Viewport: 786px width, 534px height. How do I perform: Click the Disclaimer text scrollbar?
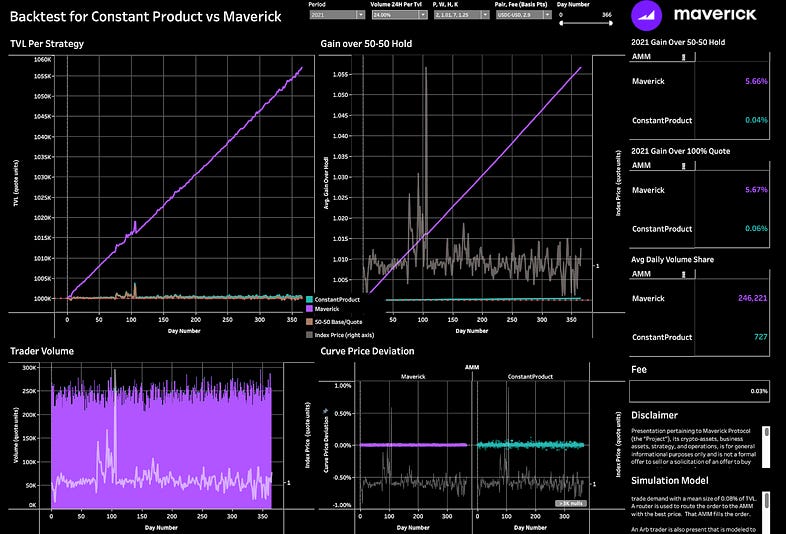click(766, 447)
